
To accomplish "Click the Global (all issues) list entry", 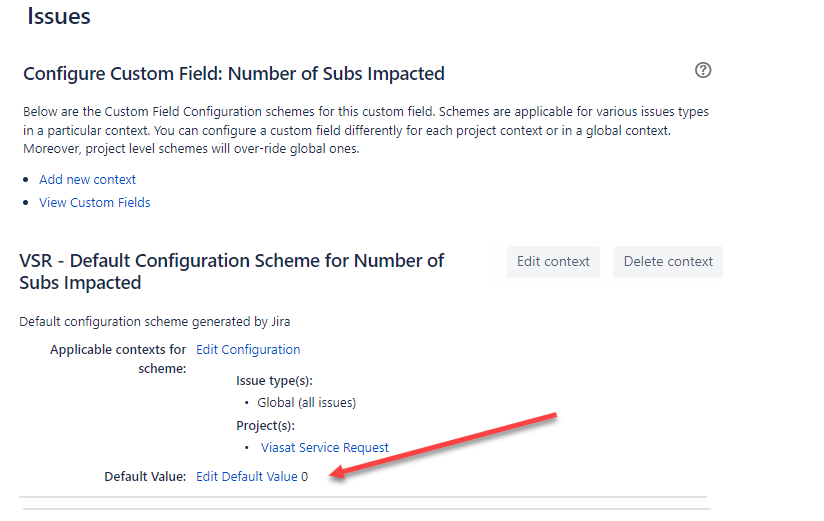I will point(306,403).
